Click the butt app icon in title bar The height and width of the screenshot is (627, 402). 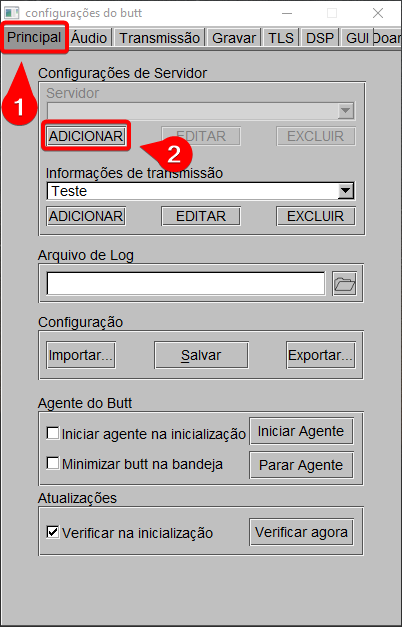pyautogui.click(x=12, y=13)
